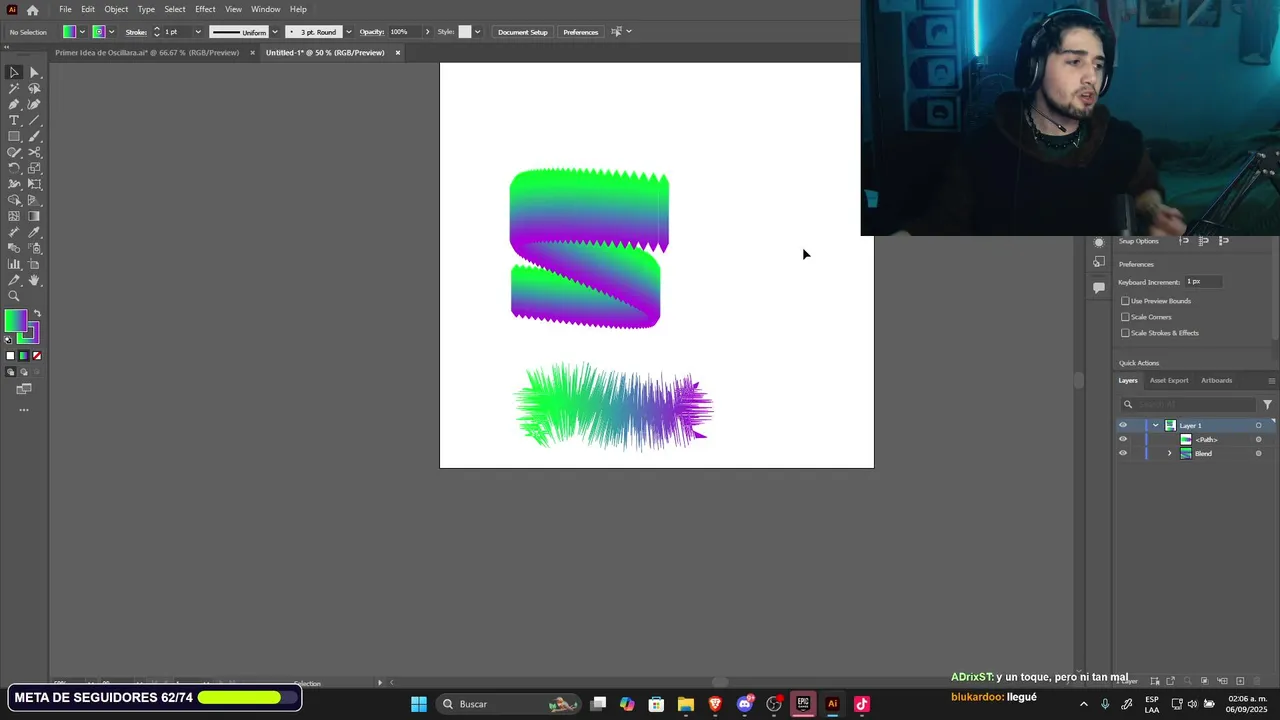Open the Opacity value arrow
This screenshot has width=1280, height=720.
427,32
